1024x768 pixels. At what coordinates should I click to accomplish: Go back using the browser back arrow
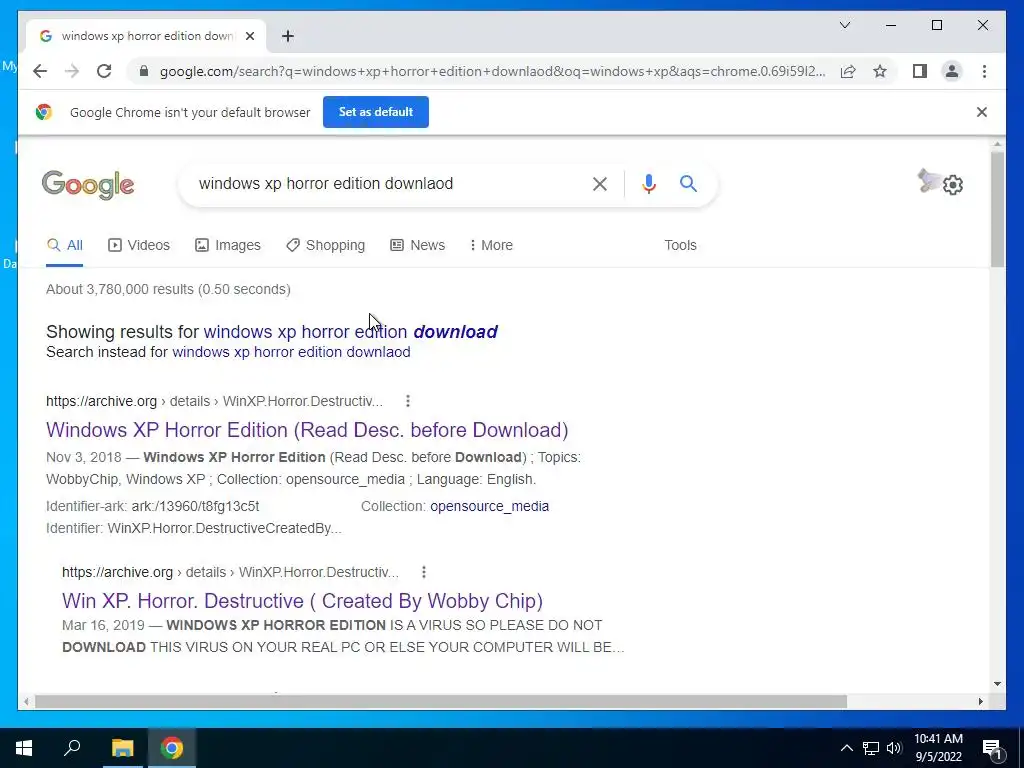40,71
